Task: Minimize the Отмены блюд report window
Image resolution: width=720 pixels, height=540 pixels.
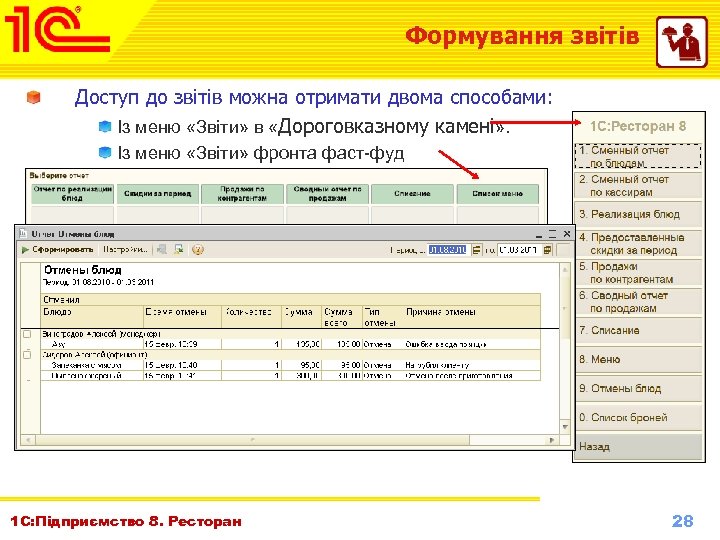Action: tap(539, 234)
